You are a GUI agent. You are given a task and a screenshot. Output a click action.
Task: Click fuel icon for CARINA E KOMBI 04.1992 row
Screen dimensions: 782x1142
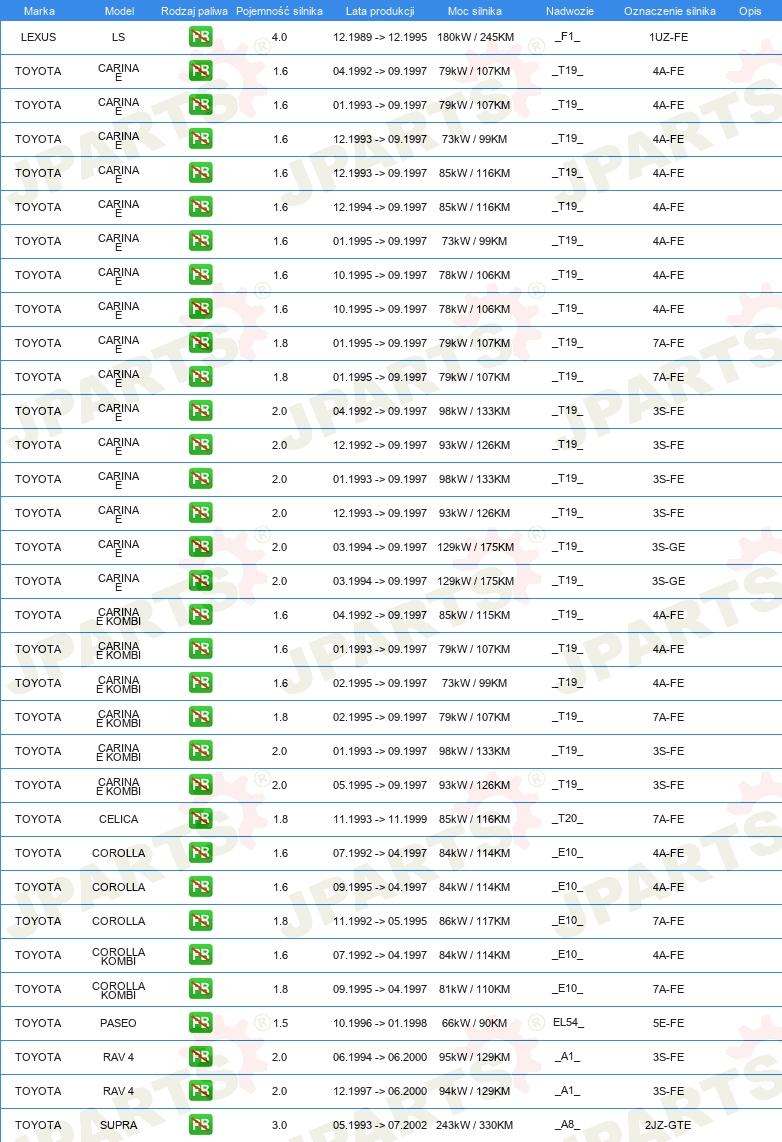(200, 615)
